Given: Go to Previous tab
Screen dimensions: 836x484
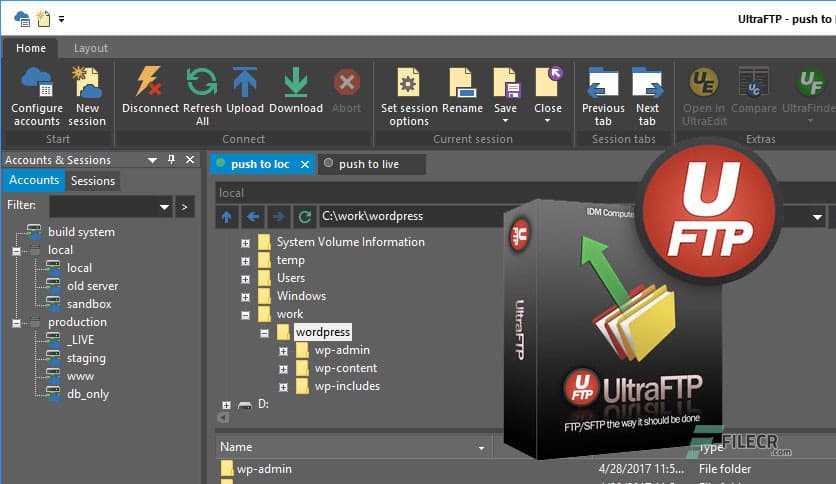Looking at the screenshot, I should [603, 97].
